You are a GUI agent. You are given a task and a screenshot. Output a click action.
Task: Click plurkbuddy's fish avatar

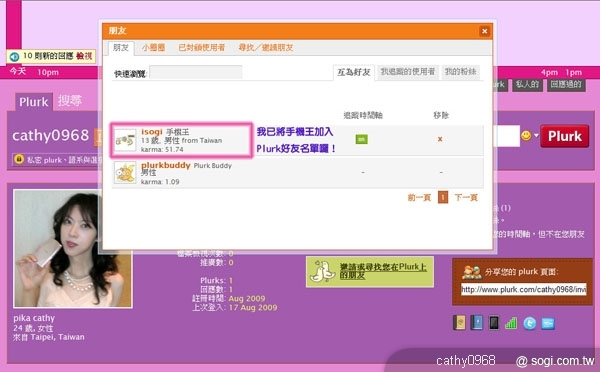(x=125, y=173)
